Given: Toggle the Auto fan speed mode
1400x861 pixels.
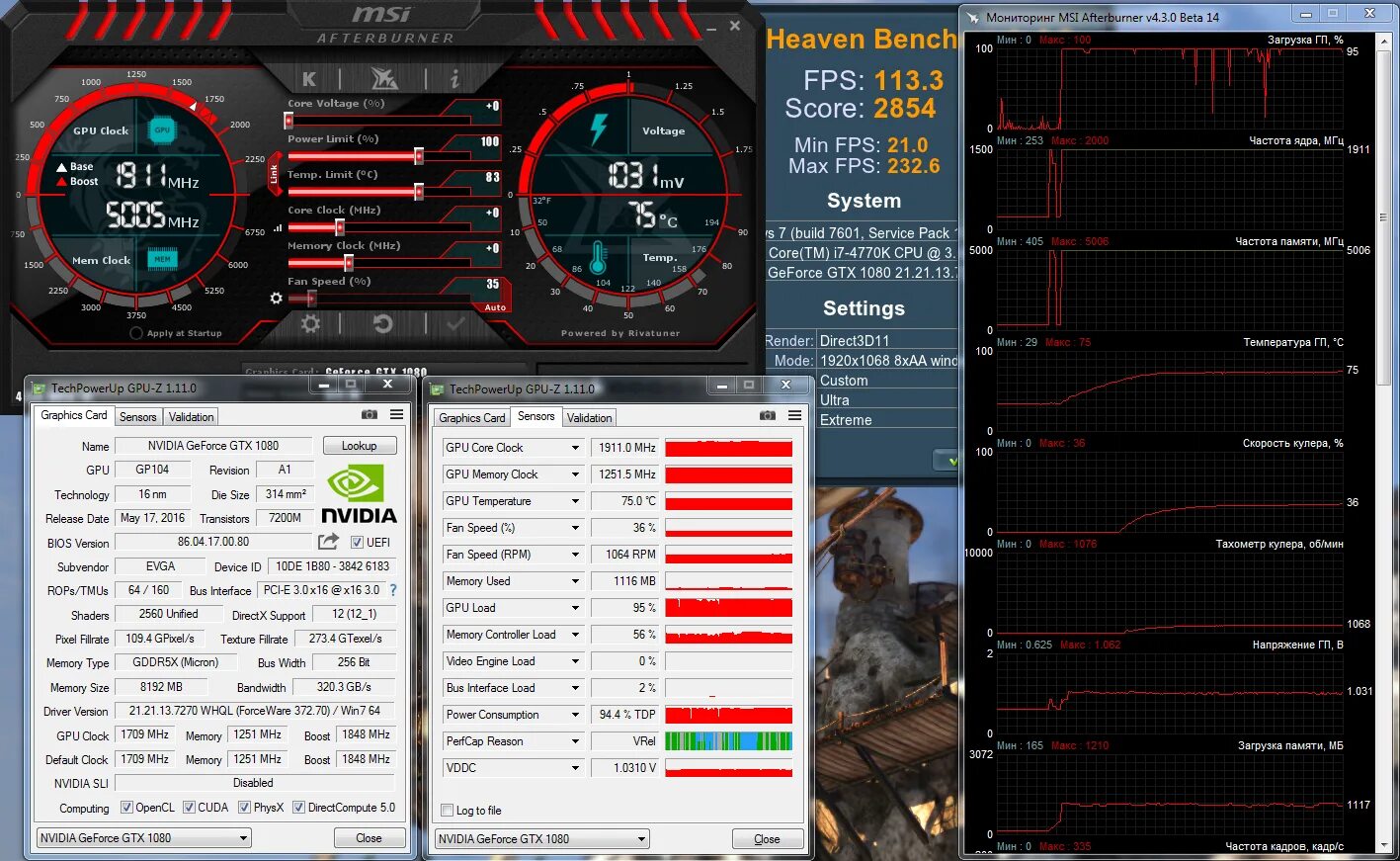Looking at the screenshot, I should coord(495,307).
